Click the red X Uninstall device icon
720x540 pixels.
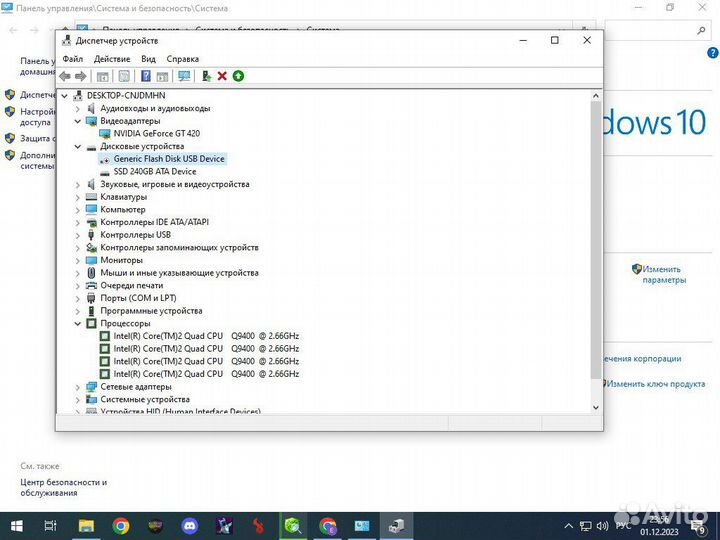(x=222, y=76)
